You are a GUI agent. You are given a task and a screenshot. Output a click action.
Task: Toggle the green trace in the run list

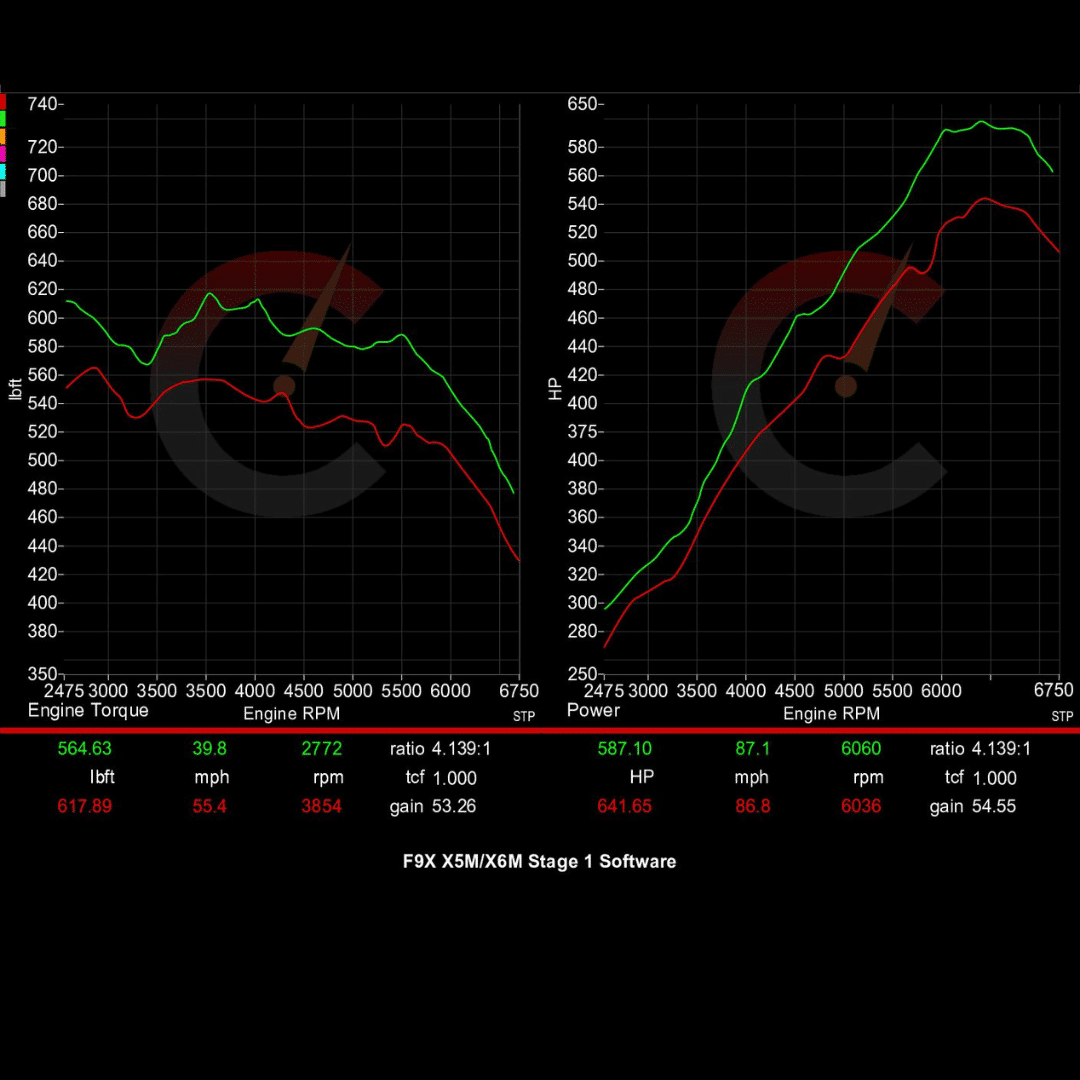tap(3, 118)
